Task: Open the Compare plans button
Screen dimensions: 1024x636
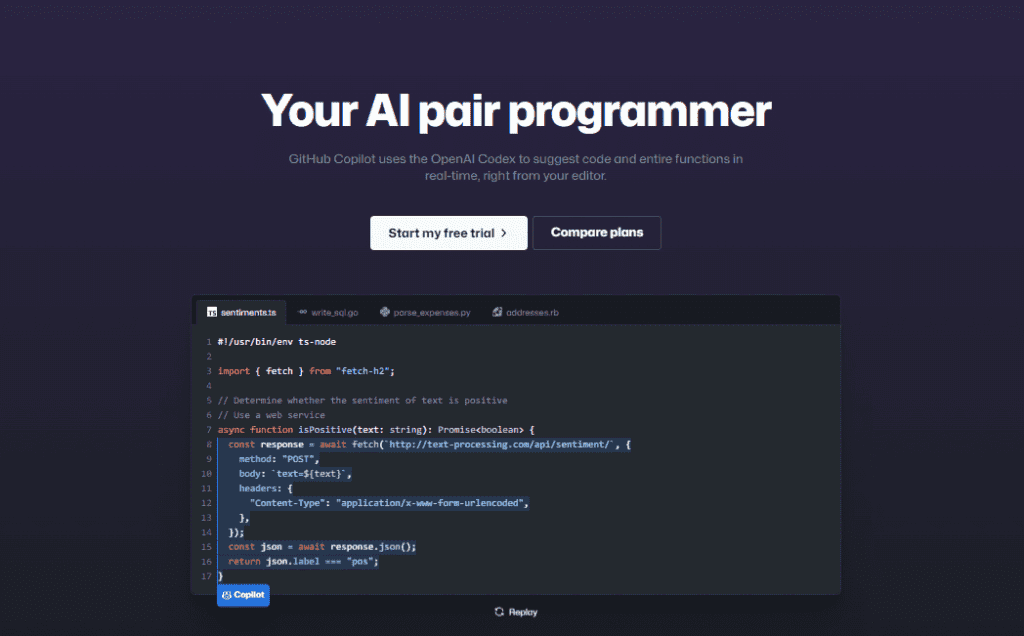Action: tap(597, 232)
